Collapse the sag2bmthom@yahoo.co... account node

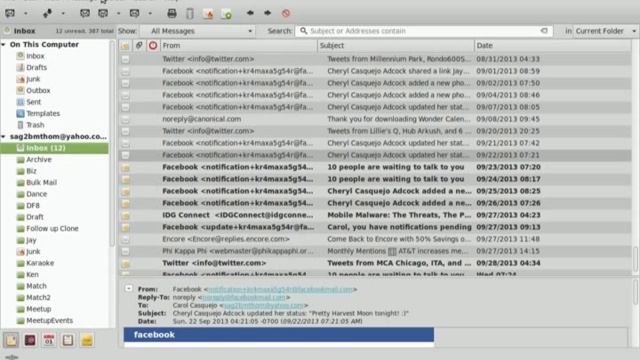tap(3, 136)
